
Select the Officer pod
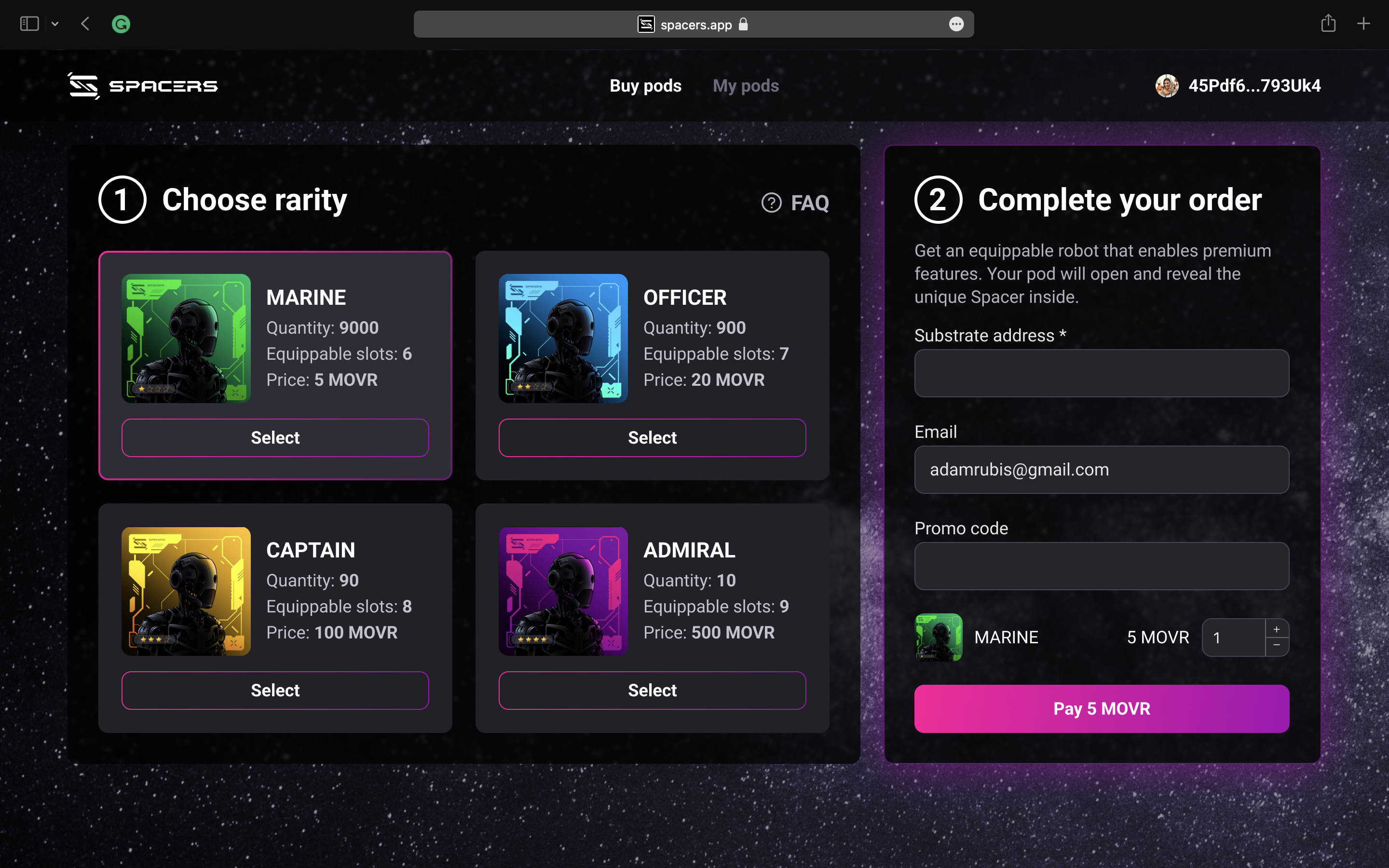pyautogui.click(x=652, y=438)
